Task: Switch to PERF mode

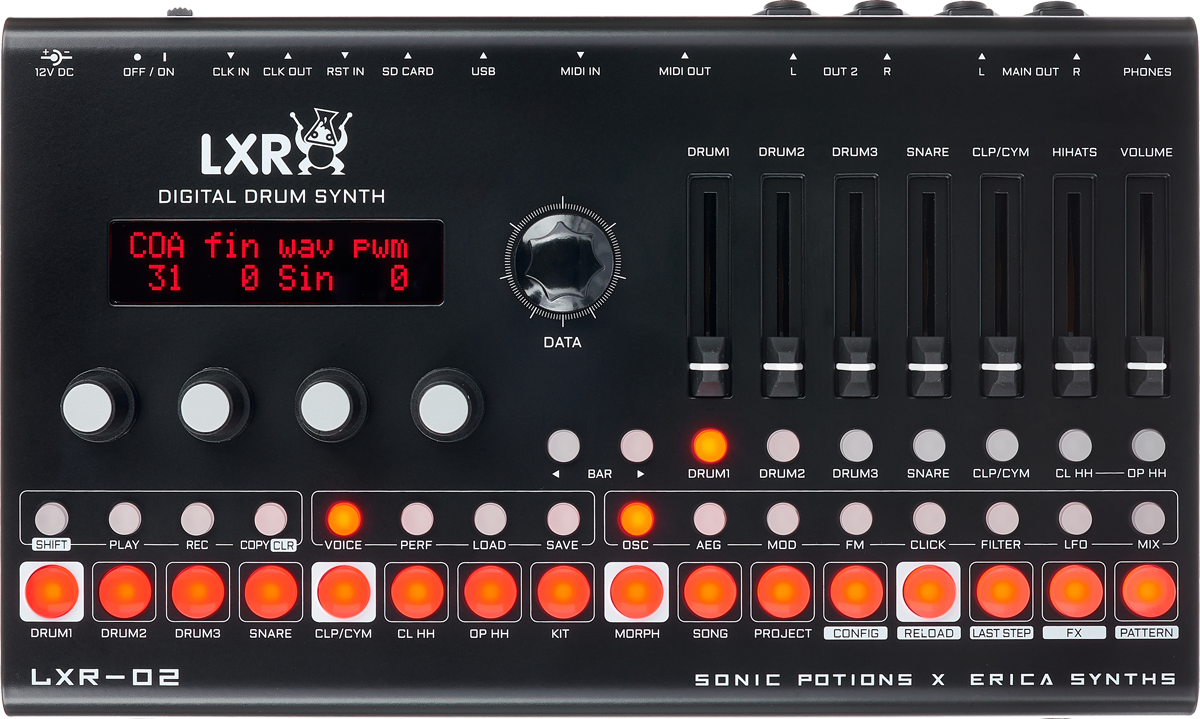Action: pyautogui.click(x=417, y=518)
